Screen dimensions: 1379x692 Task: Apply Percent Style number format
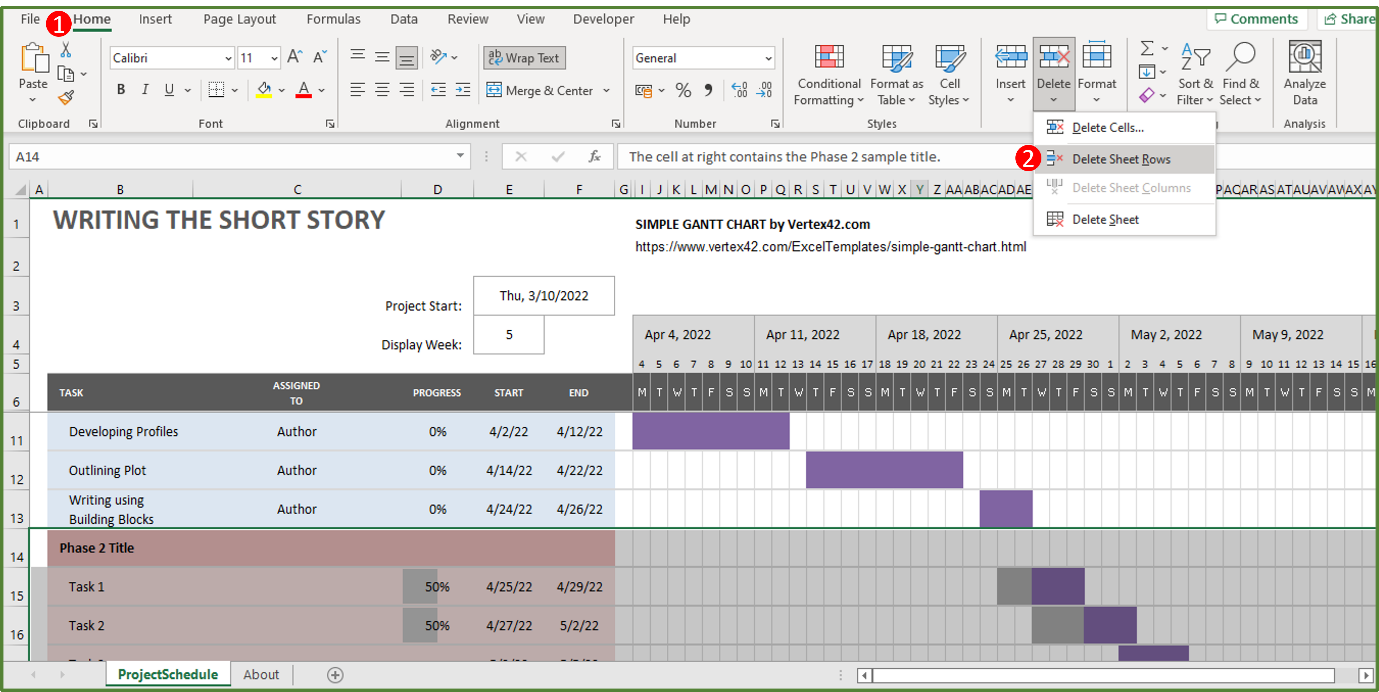685,90
